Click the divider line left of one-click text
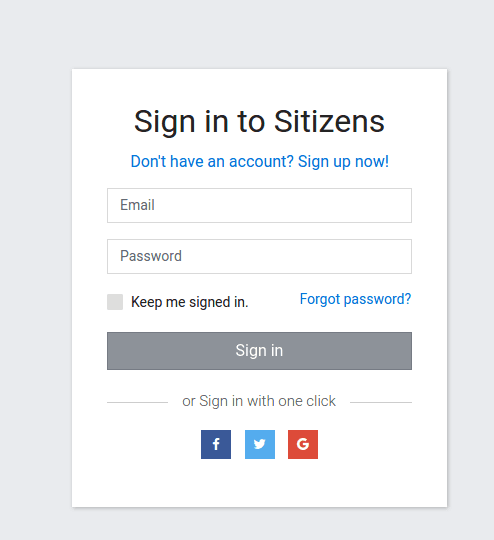494x540 pixels. pos(137,402)
